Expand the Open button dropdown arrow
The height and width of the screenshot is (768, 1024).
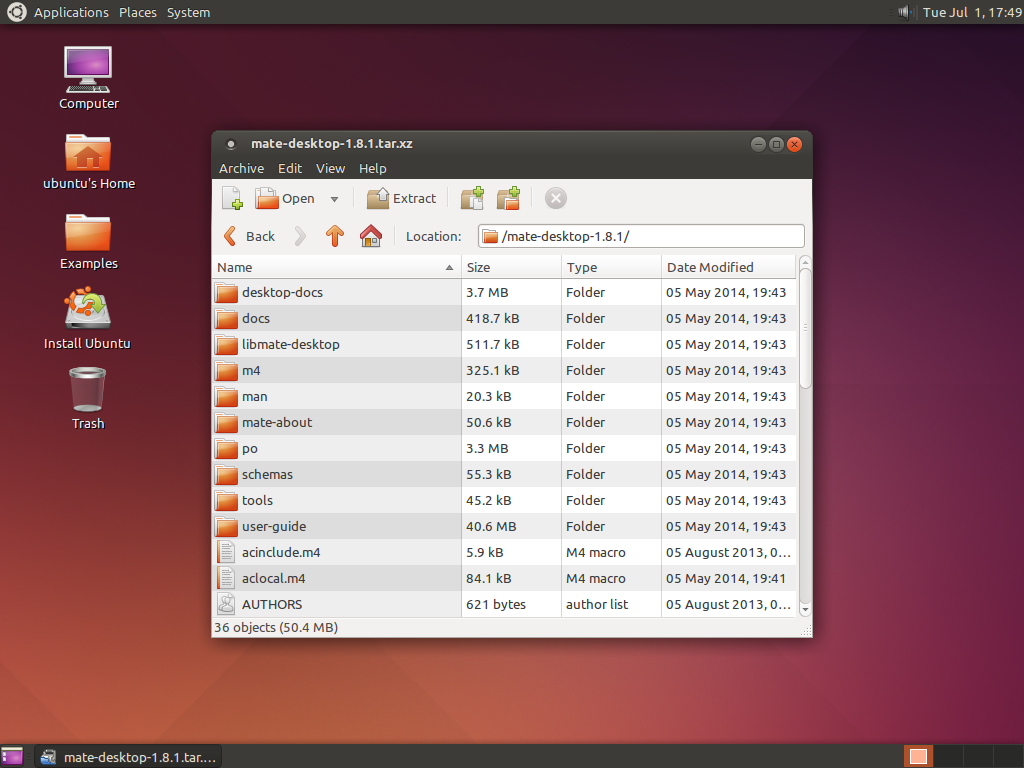point(335,198)
